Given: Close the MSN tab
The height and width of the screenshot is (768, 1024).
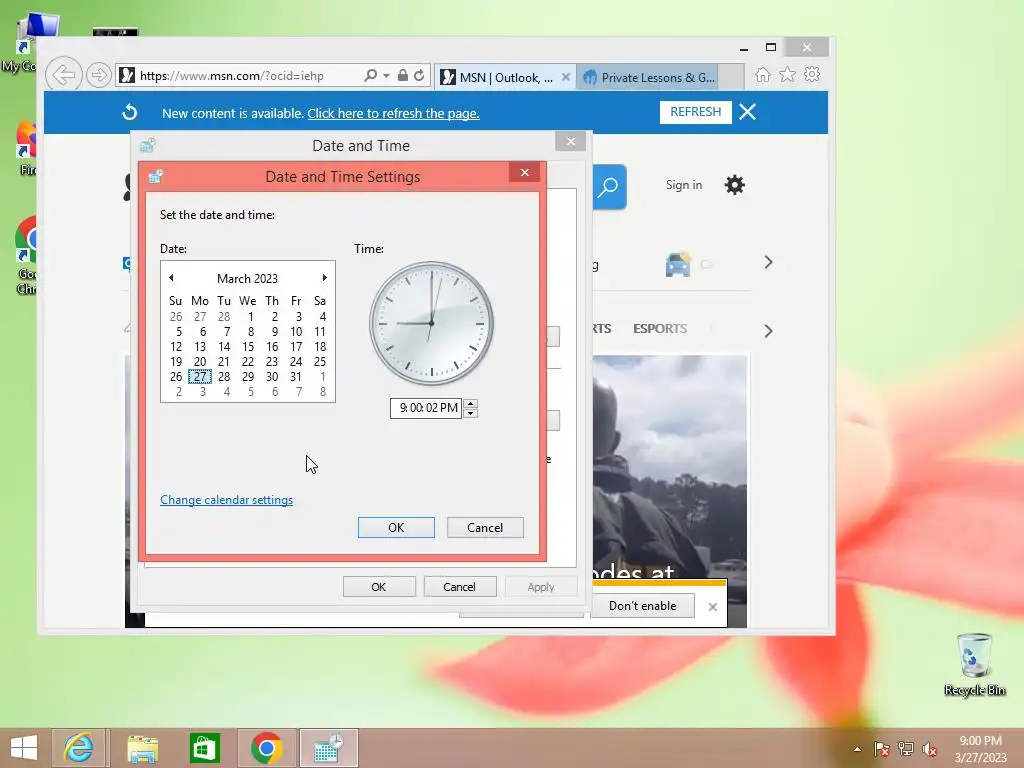Looking at the screenshot, I should tap(566, 77).
